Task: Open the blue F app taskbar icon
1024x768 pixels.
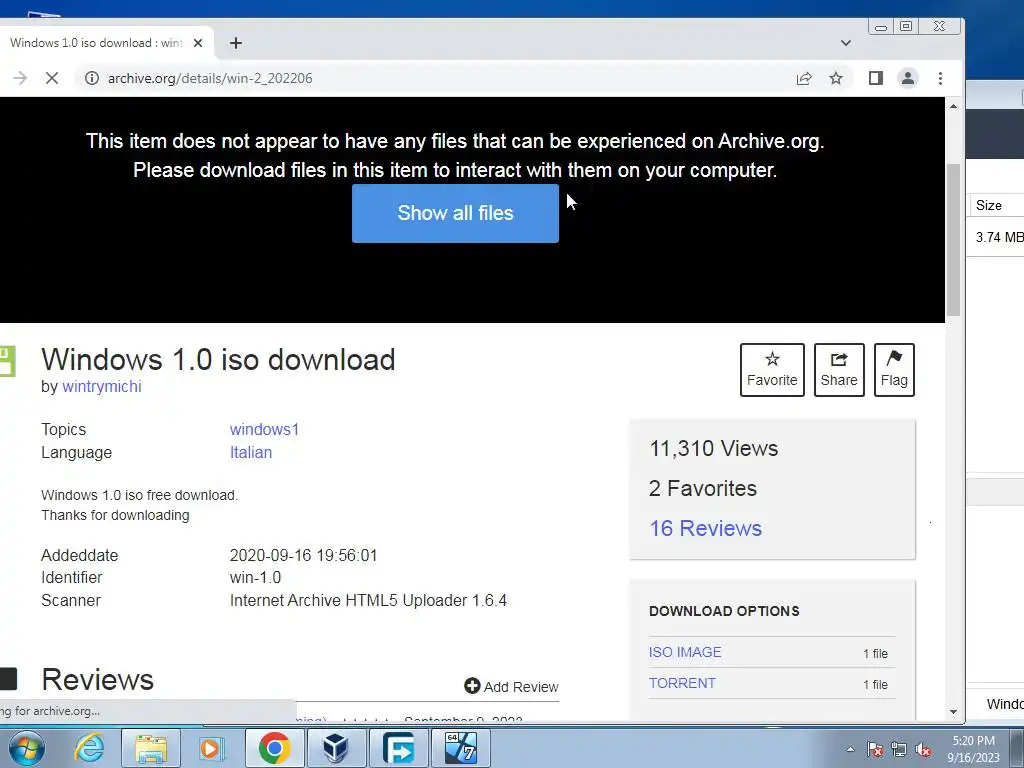Action: pyautogui.click(x=398, y=748)
